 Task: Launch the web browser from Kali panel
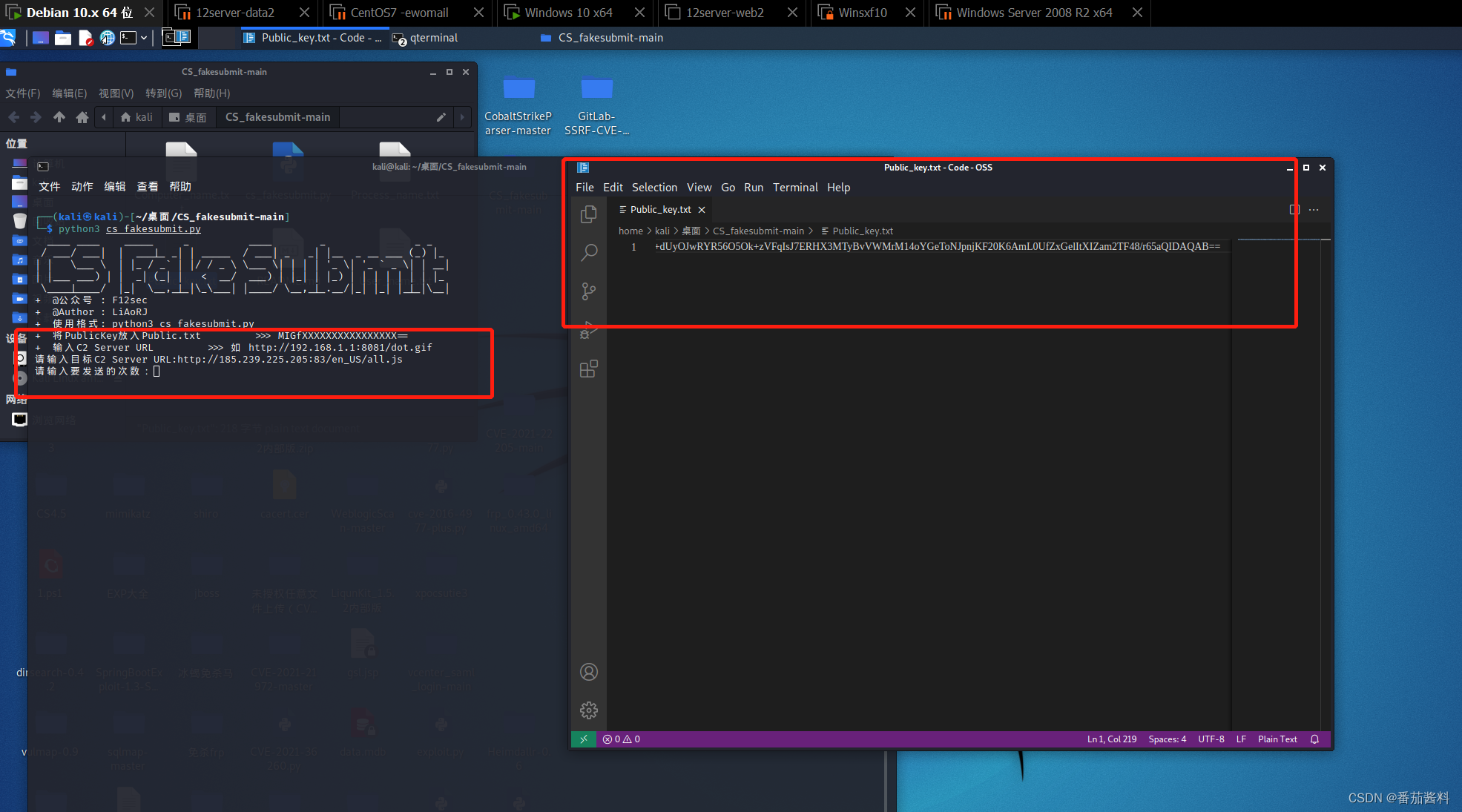pos(108,38)
